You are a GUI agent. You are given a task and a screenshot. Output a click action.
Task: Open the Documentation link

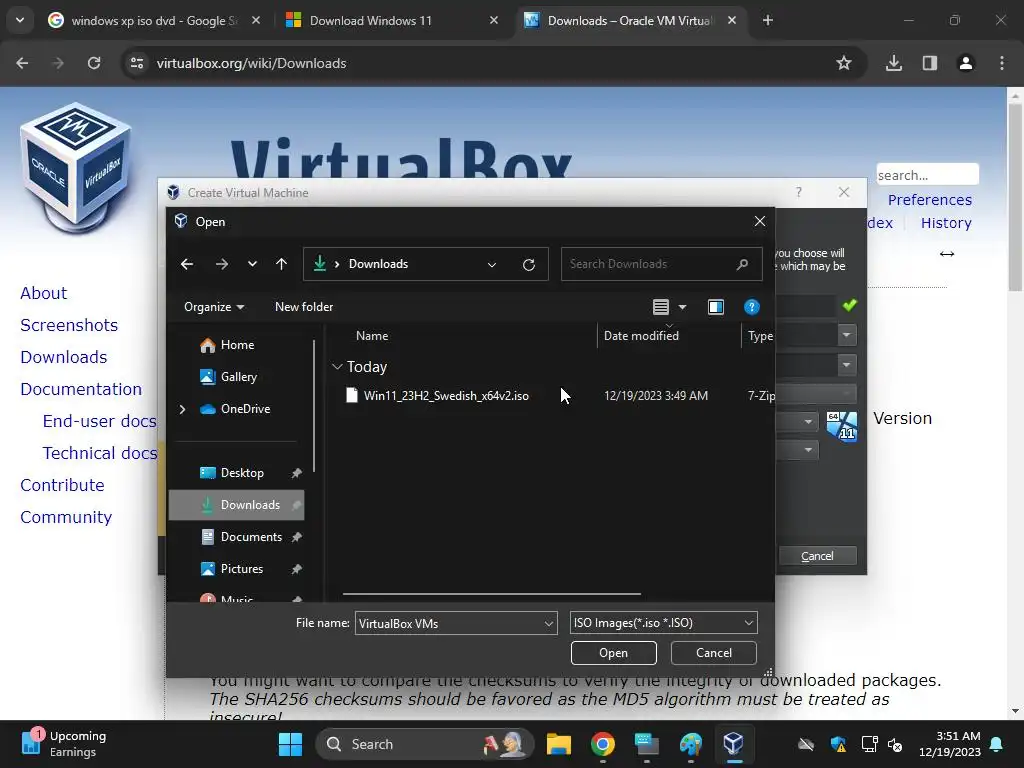81,389
